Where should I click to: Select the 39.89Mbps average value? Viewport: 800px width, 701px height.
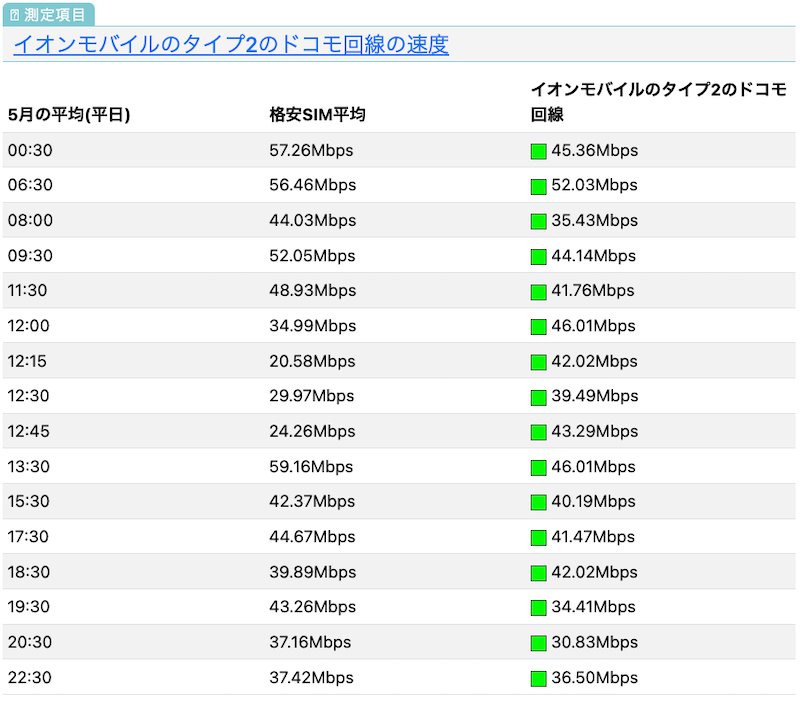click(313, 572)
